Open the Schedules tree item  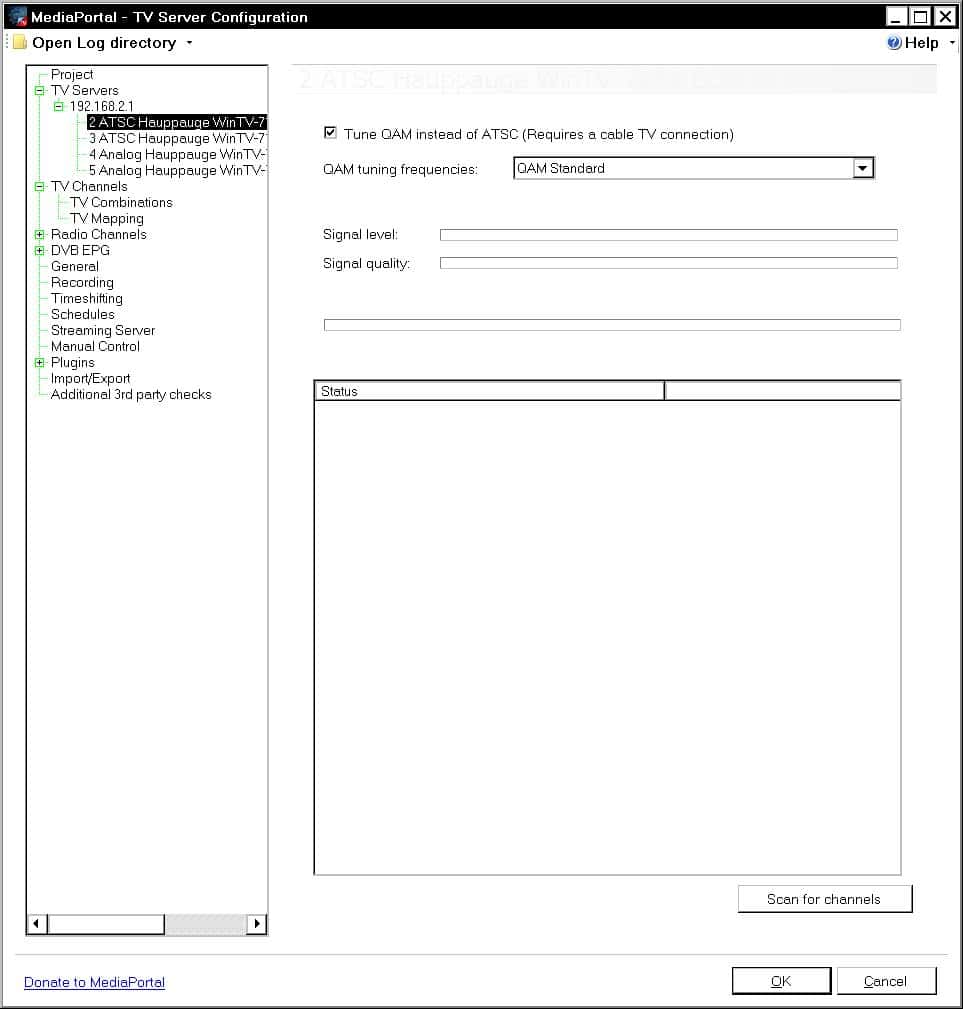[83, 315]
